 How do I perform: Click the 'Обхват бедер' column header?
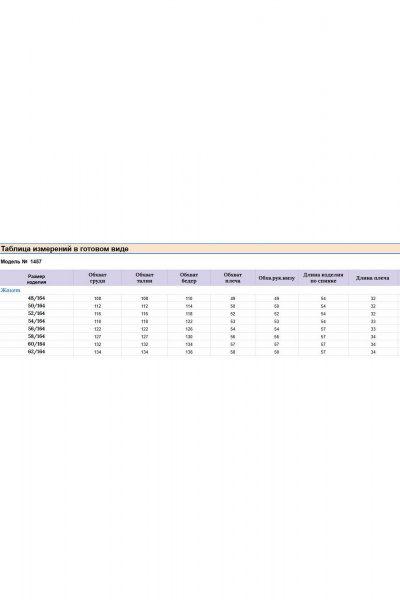tap(189, 278)
